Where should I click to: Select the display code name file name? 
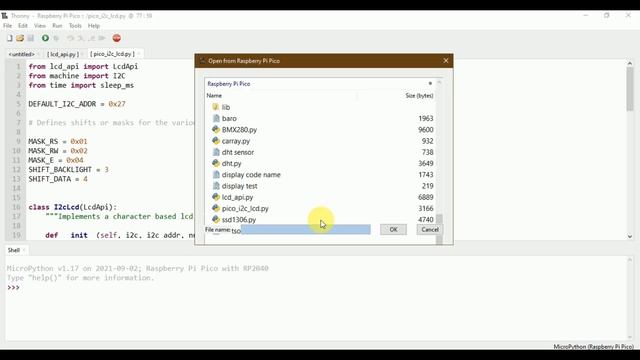pos(251,175)
